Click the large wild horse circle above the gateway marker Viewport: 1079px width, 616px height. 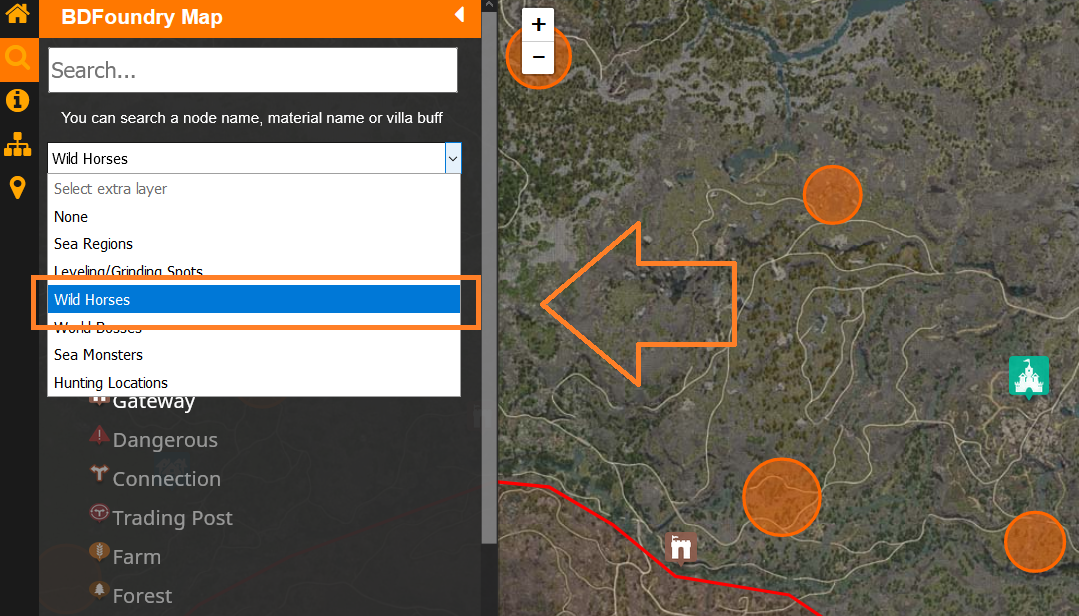coord(782,497)
